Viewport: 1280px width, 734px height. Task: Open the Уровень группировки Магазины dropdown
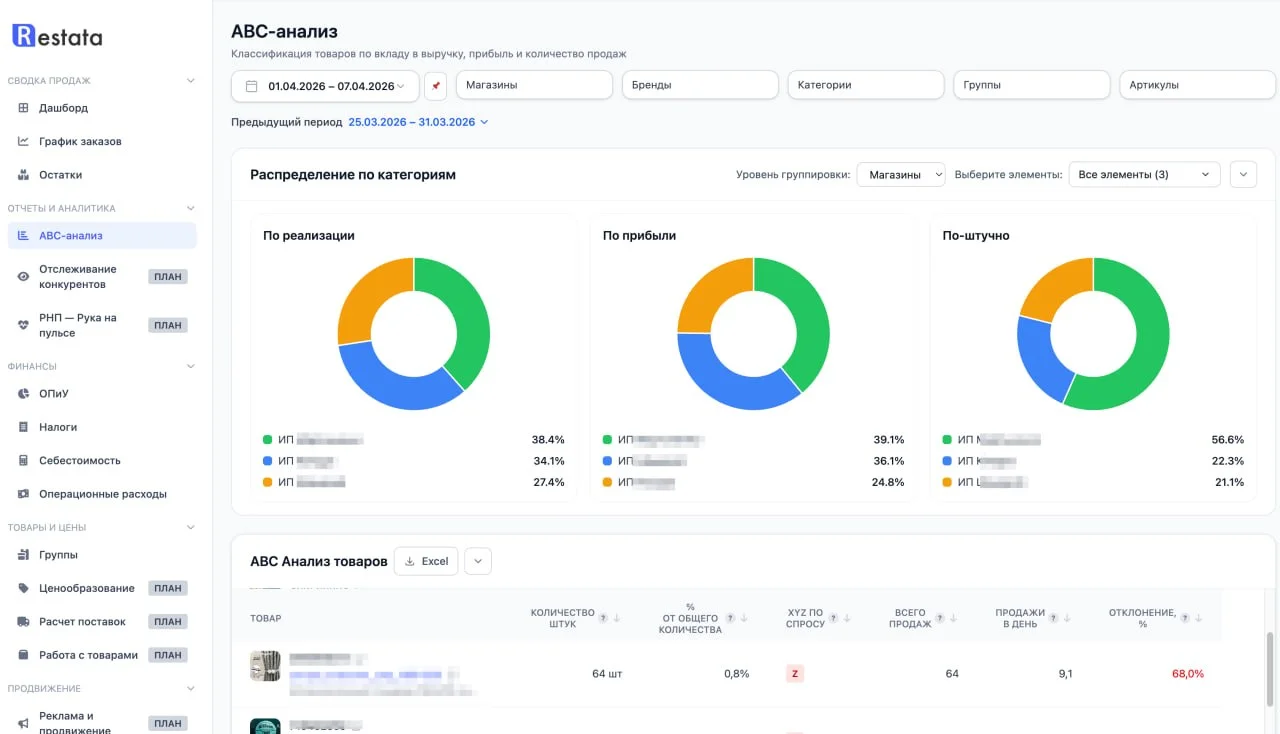[901, 175]
